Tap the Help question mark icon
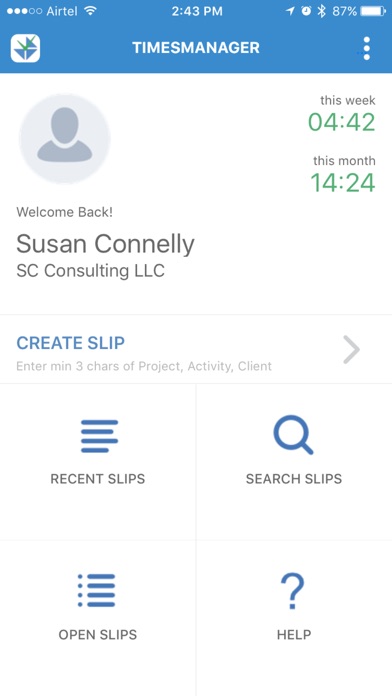Viewport: 392px width, 696px height. (x=293, y=591)
